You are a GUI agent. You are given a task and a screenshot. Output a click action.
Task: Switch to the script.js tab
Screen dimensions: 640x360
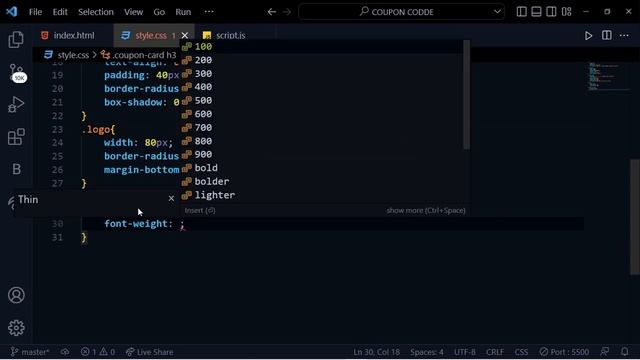coord(230,36)
